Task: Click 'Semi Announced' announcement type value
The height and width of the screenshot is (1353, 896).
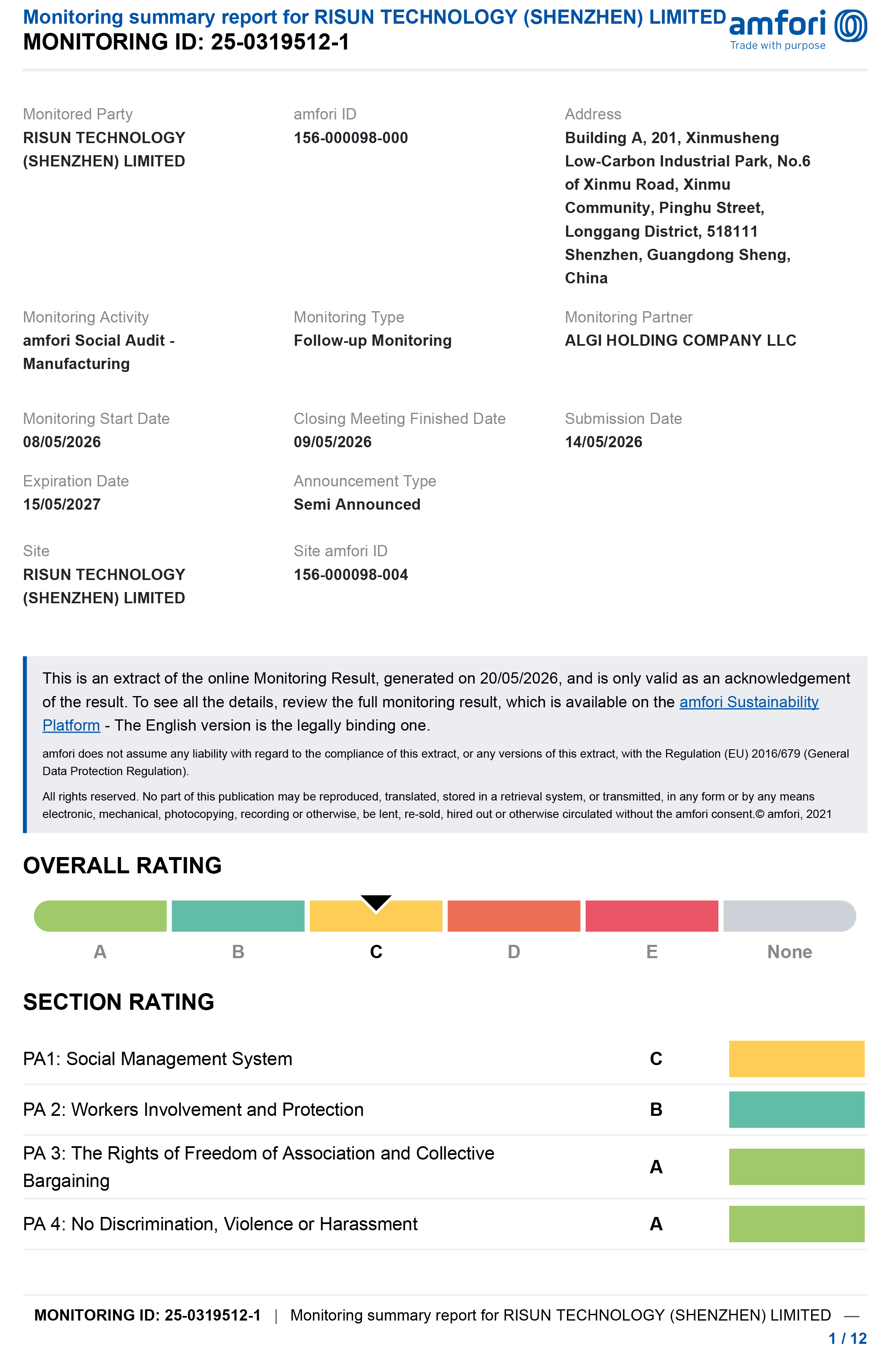Action: click(x=357, y=504)
